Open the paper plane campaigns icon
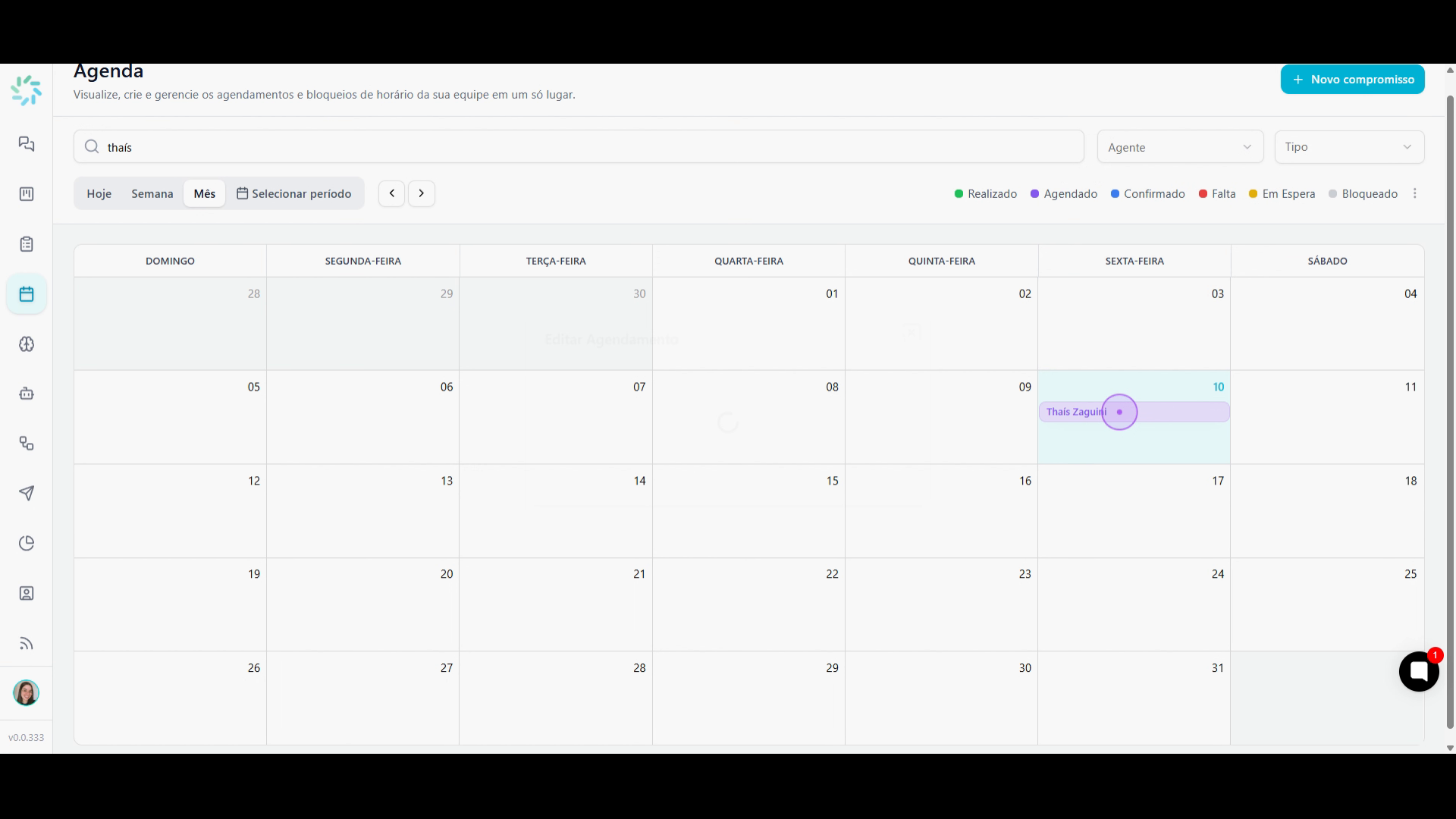Image resolution: width=1456 pixels, height=819 pixels. pyautogui.click(x=27, y=494)
